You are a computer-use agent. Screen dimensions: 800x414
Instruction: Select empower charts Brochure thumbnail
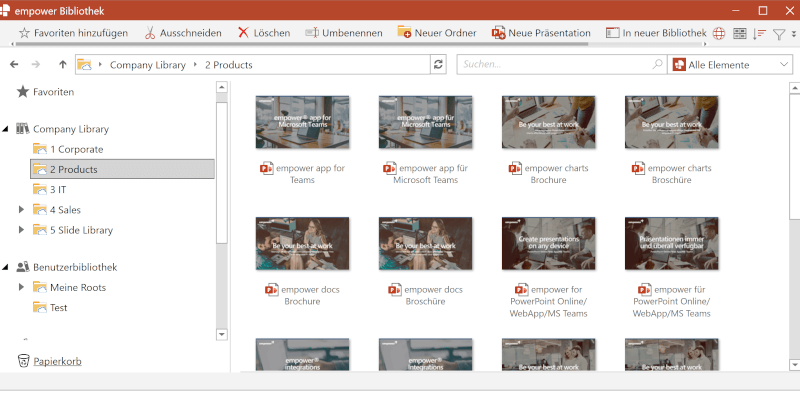coord(548,122)
